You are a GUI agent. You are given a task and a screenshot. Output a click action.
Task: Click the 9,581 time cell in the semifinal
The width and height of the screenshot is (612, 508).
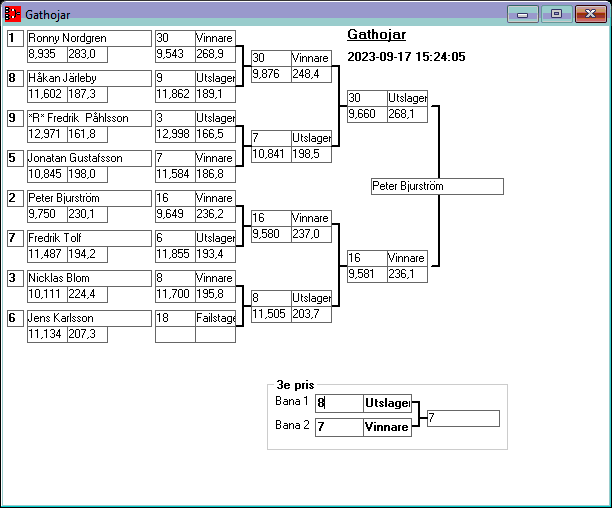pos(366,274)
